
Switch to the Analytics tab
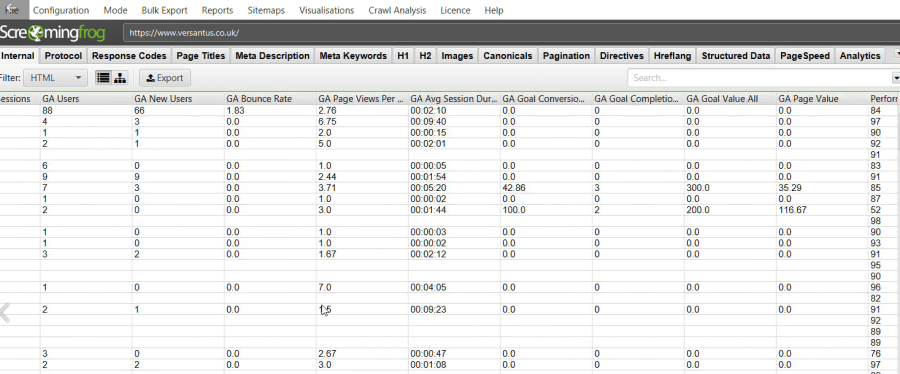point(860,56)
